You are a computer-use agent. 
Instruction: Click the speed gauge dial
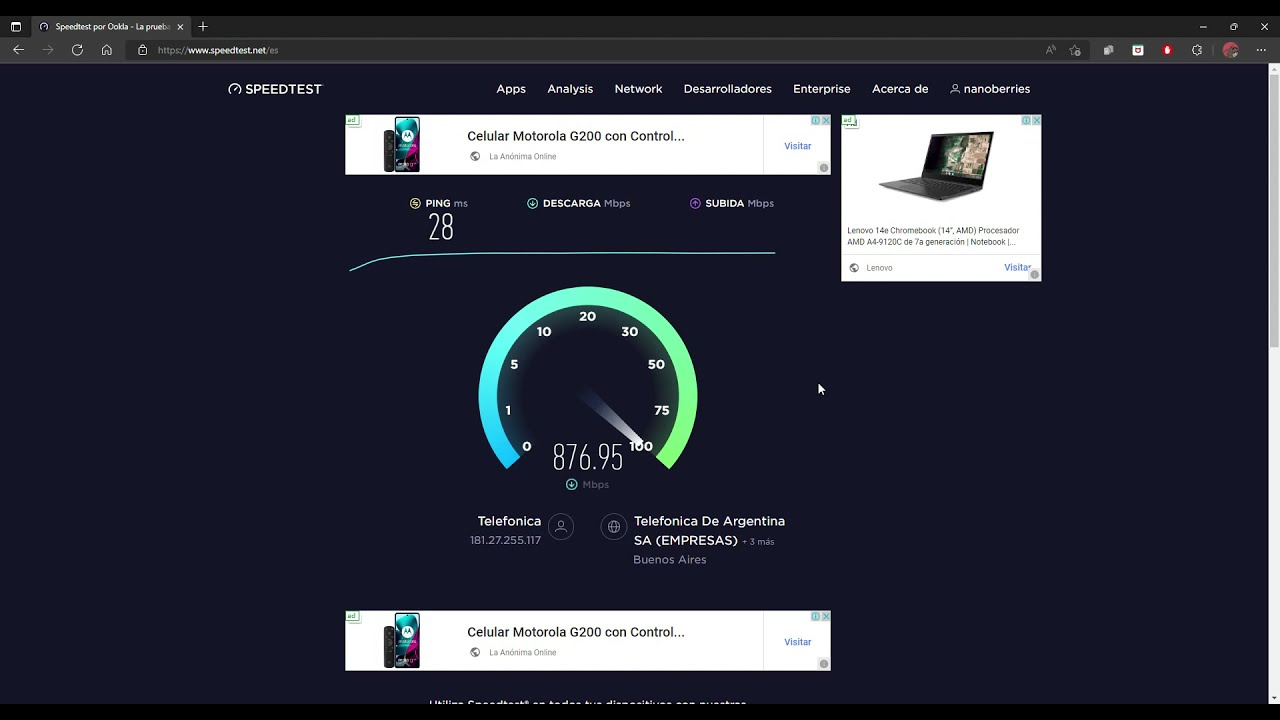click(588, 380)
